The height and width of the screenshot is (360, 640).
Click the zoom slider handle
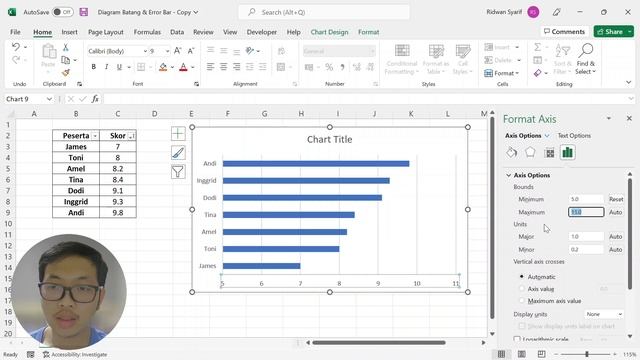click(x=587, y=354)
